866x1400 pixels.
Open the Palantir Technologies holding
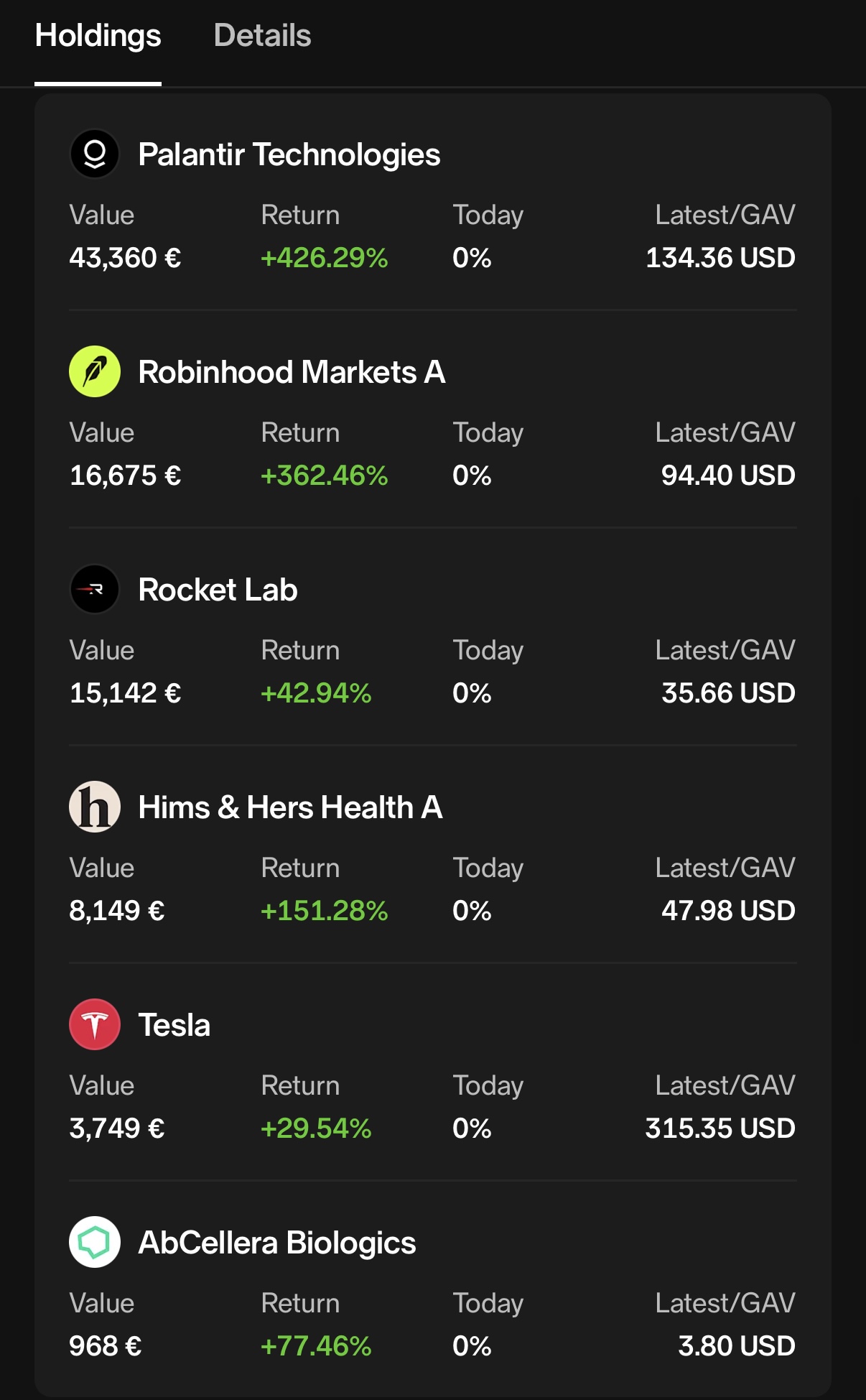tap(289, 154)
